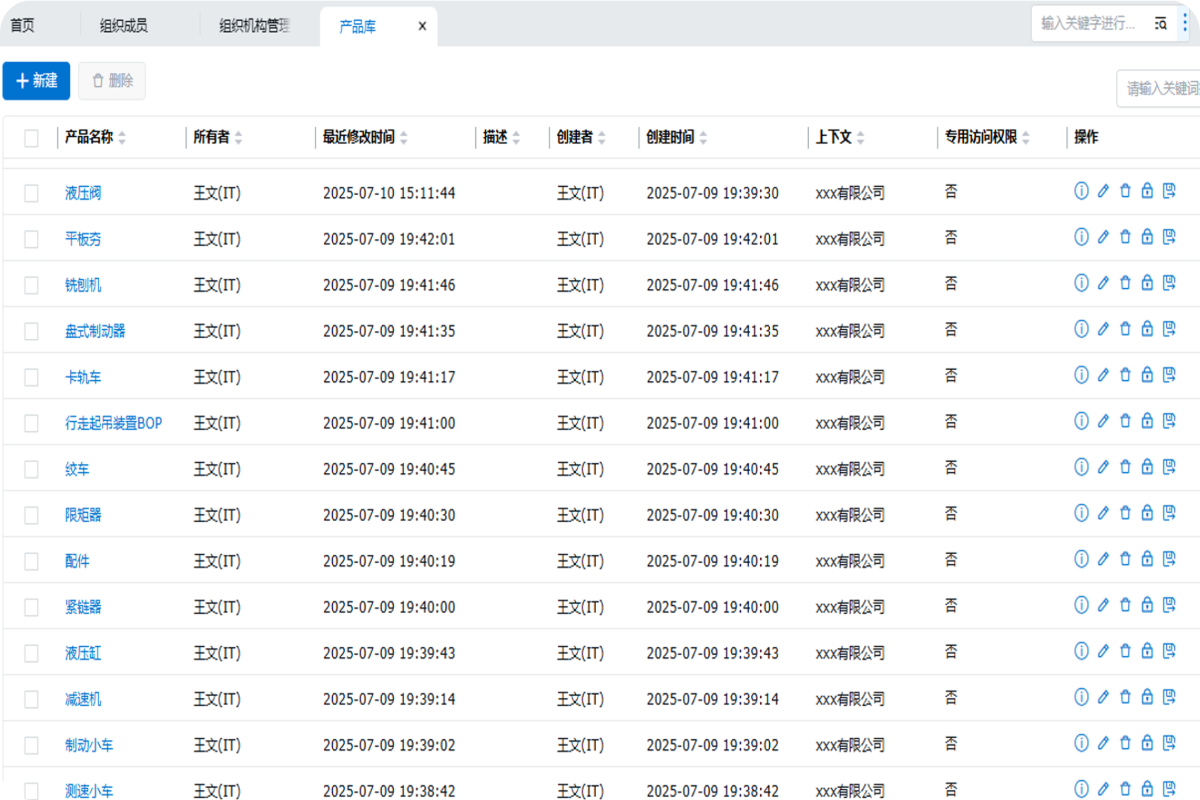The width and height of the screenshot is (1200, 800).
Task: Focus the 请输入关键词 table search field
Action: coord(1160,89)
